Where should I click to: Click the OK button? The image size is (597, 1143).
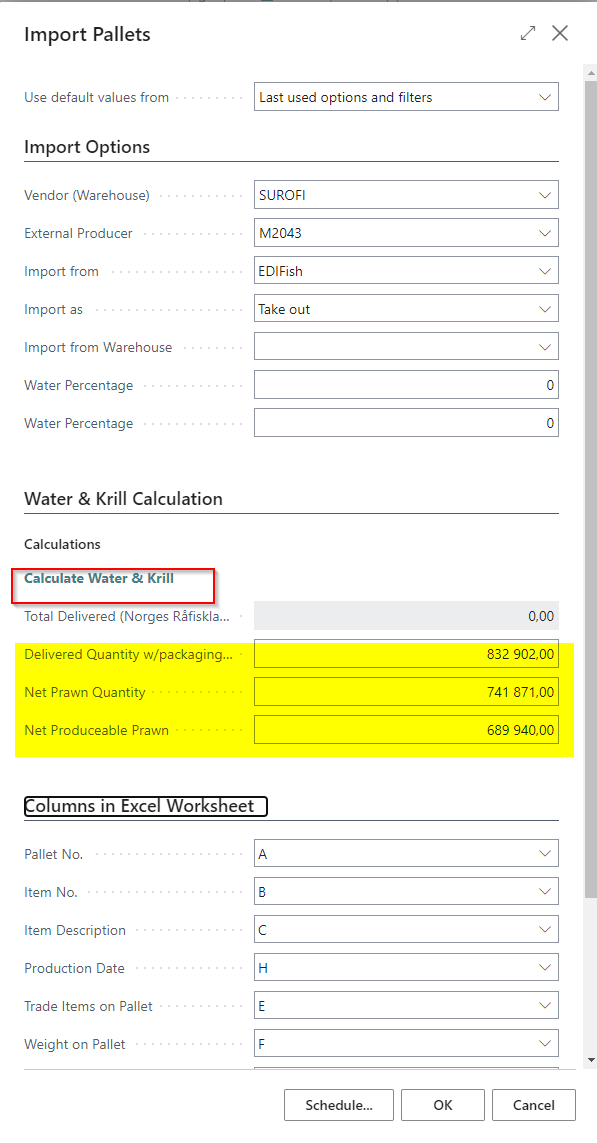(x=443, y=1105)
